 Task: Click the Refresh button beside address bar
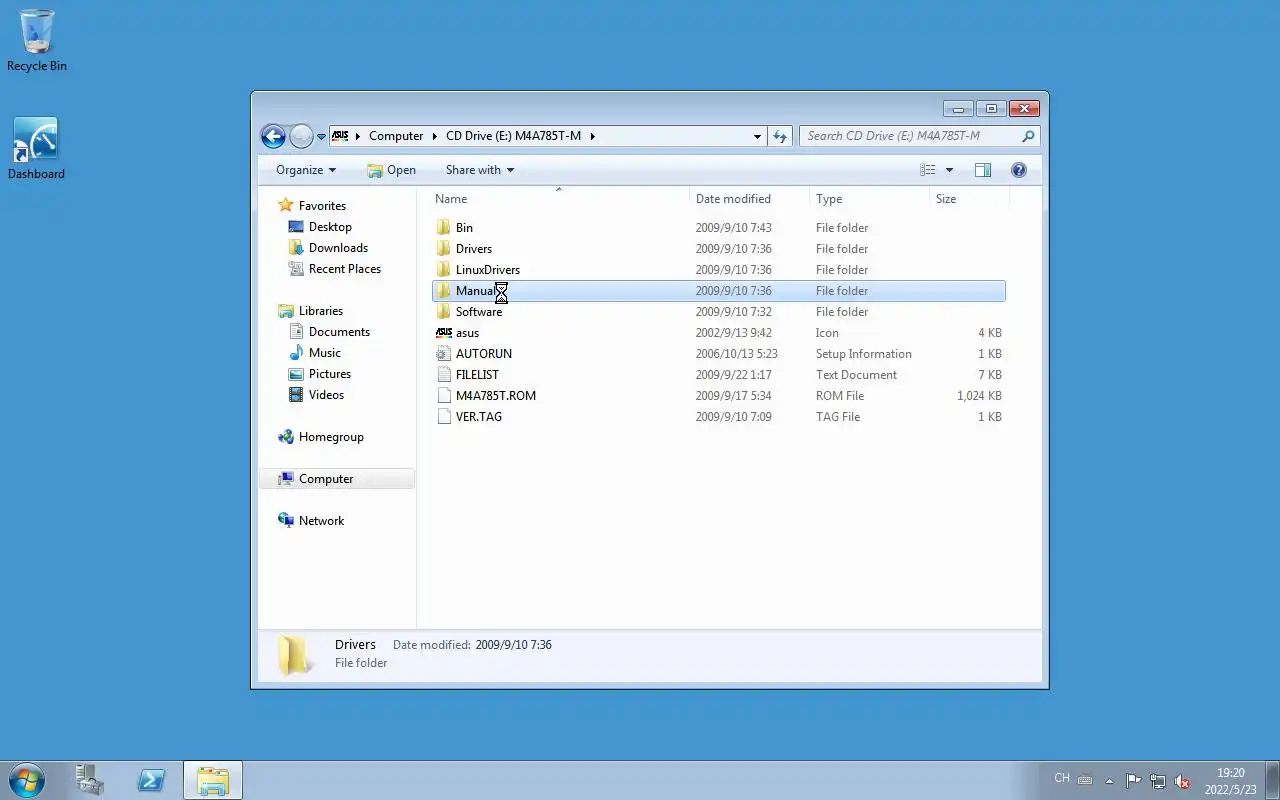pos(780,136)
